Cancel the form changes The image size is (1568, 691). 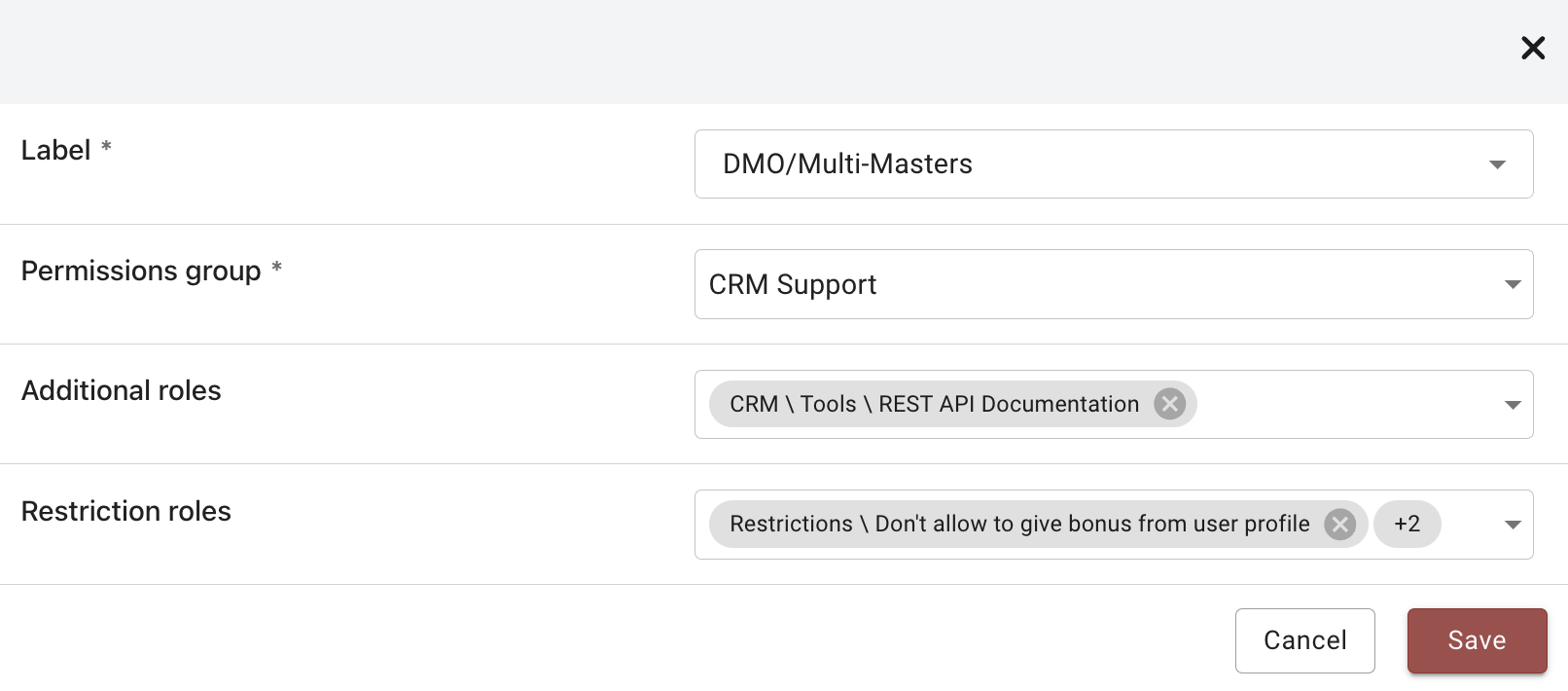pos(1304,640)
